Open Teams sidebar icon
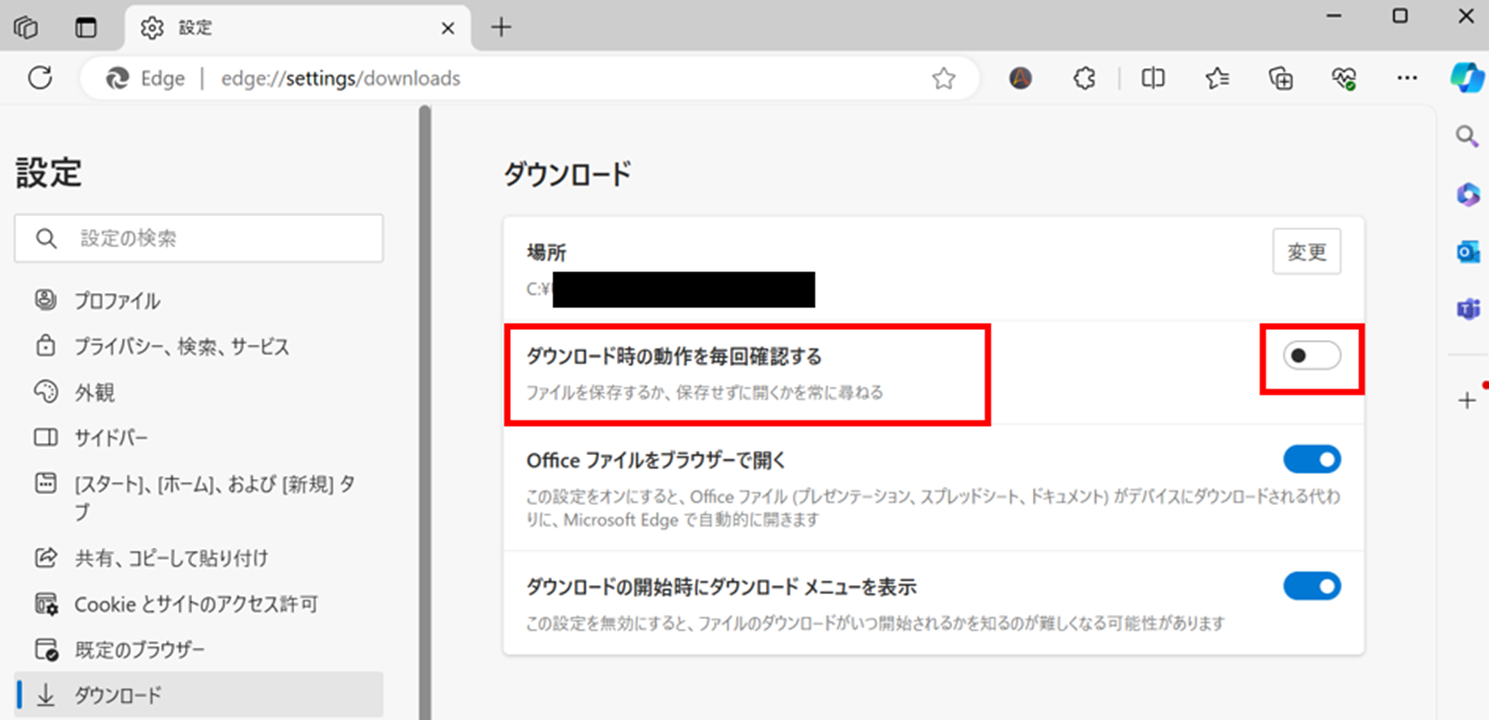 1467,310
